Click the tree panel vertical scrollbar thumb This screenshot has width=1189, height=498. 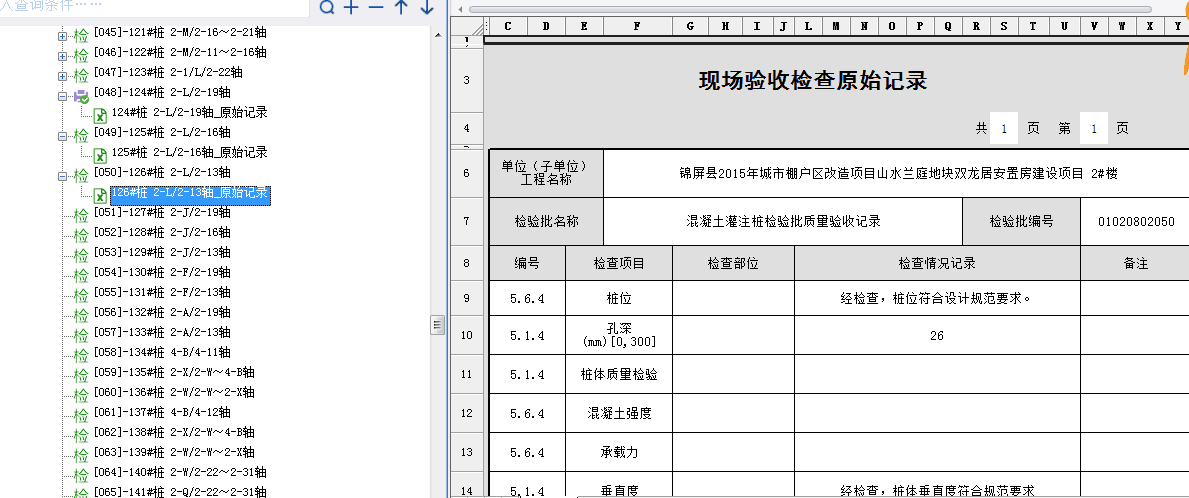tap(437, 324)
